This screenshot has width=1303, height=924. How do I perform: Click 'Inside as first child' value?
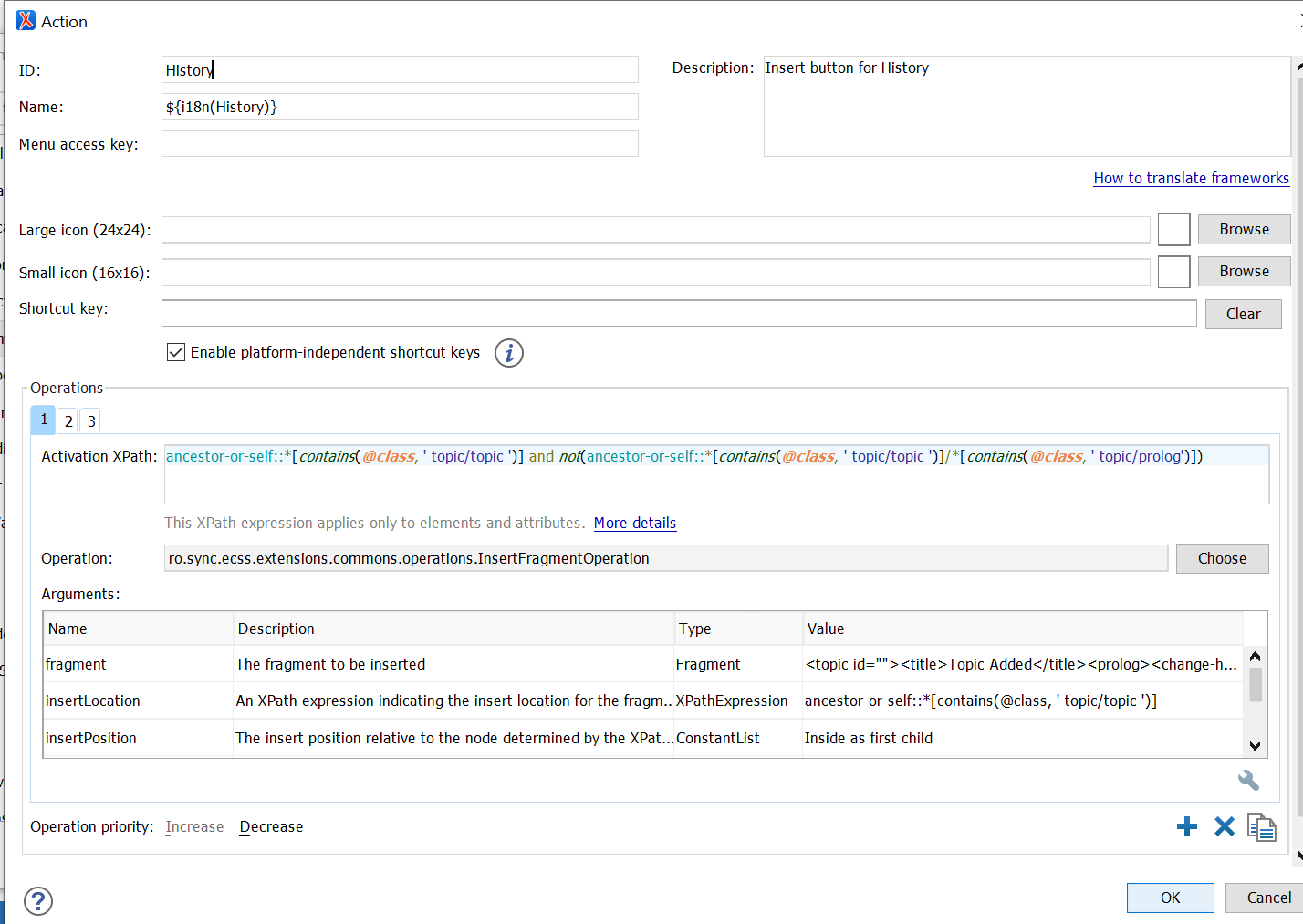tap(869, 738)
